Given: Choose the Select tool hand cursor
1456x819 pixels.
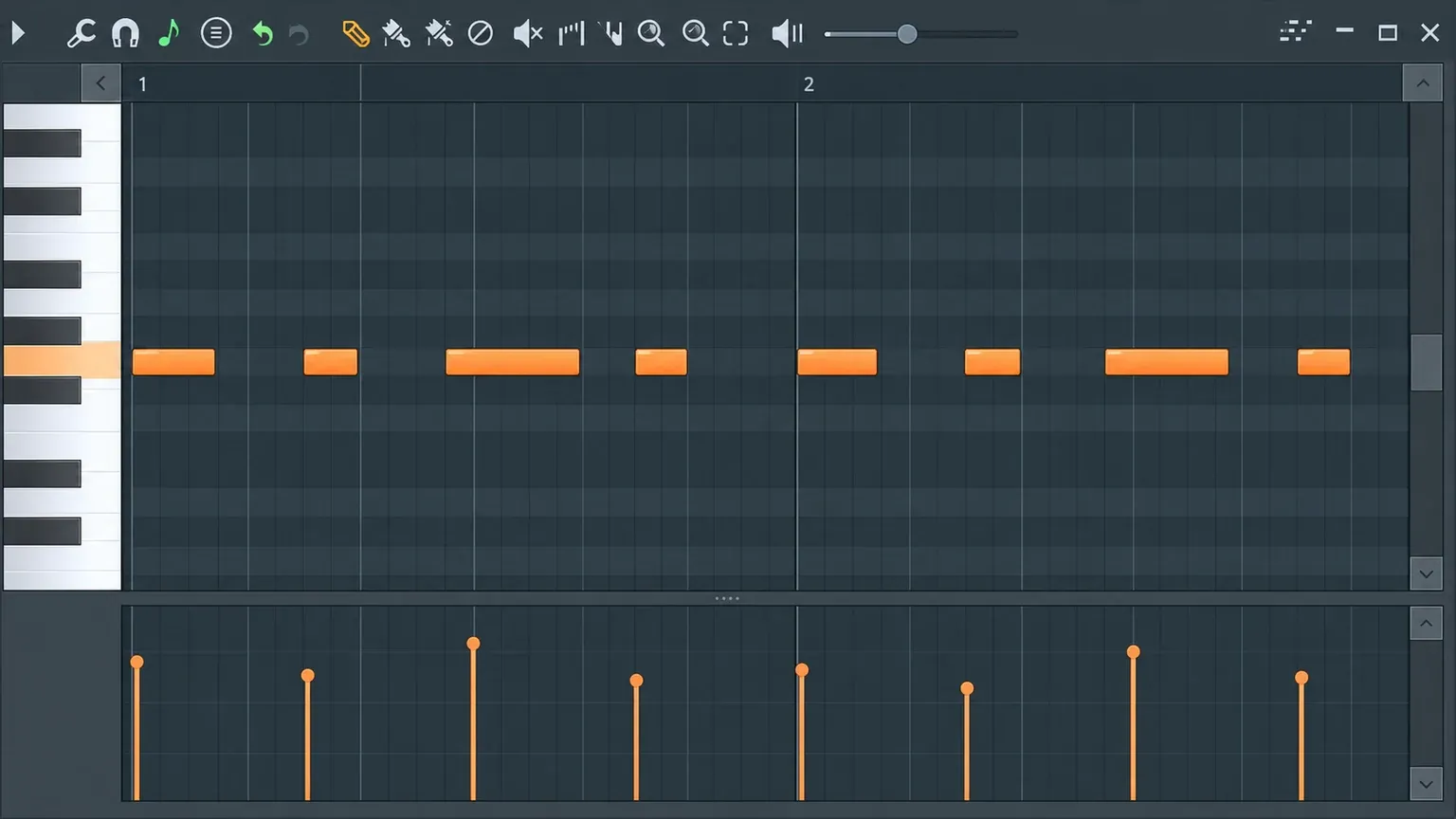Looking at the screenshot, I should coord(613,34).
